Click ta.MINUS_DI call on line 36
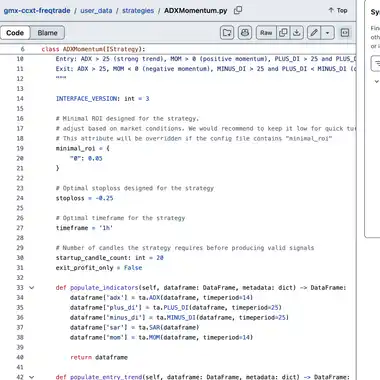The image size is (380, 380). [x=223, y=317]
